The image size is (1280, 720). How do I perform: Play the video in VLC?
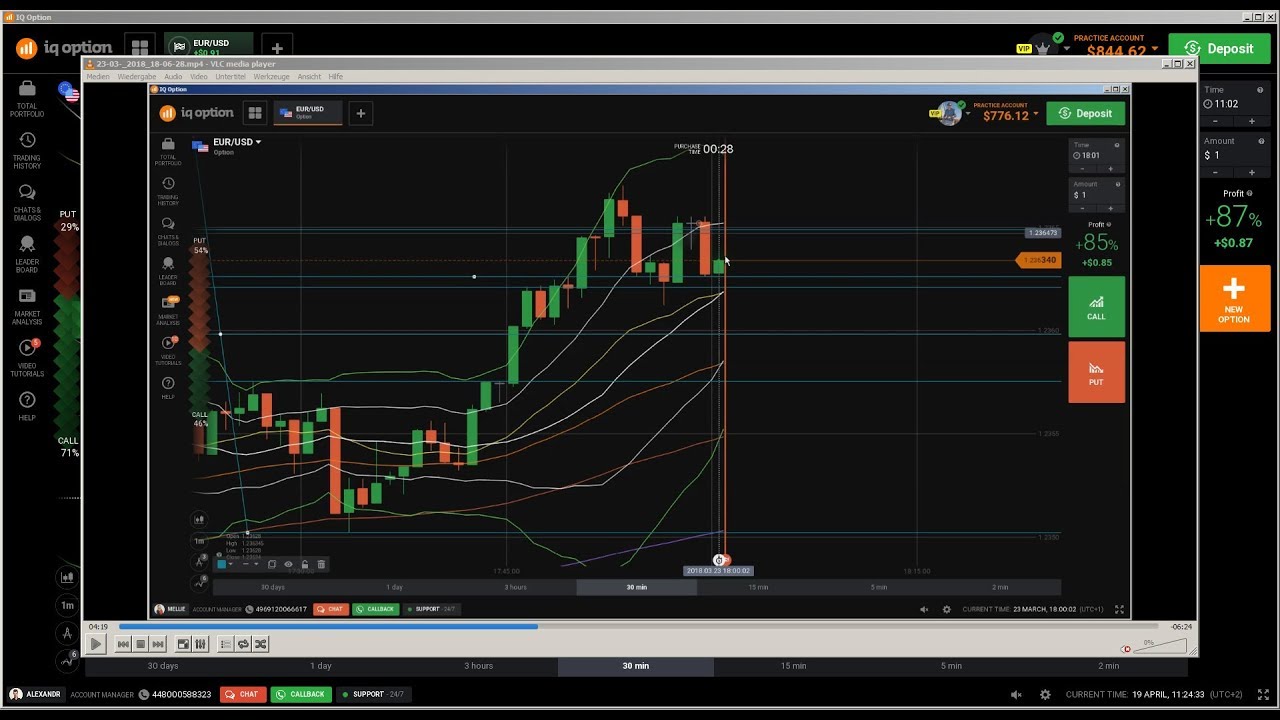click(x=96, y=644)
